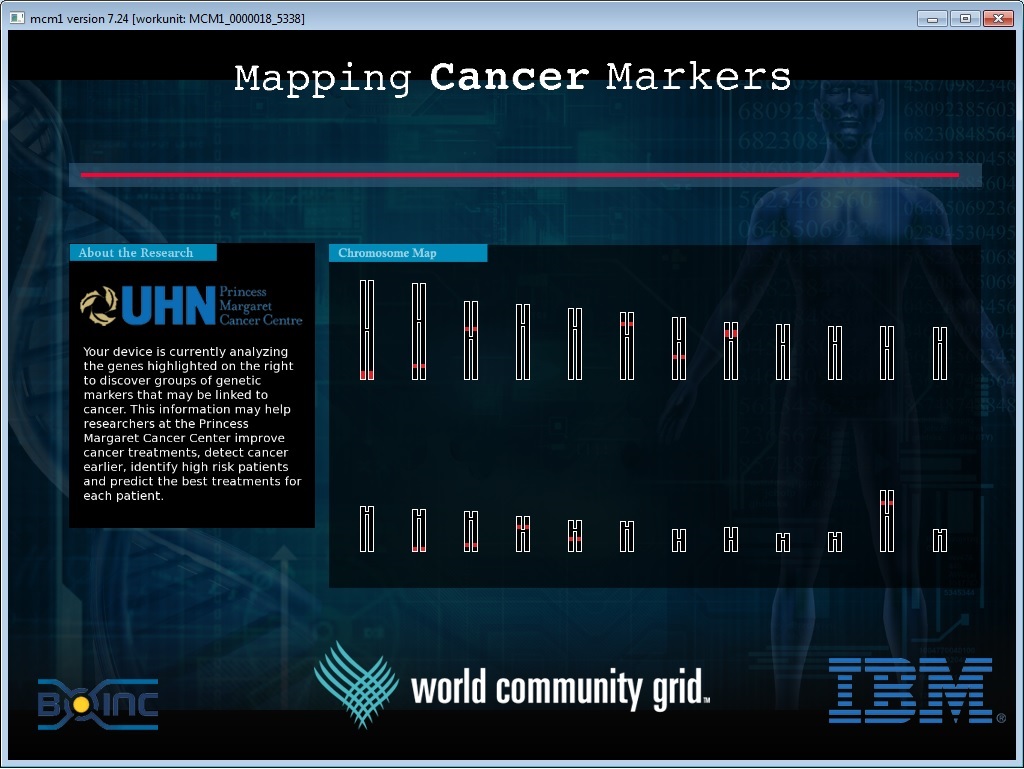Select the tenth chromosome in the bottom row

click(835, 542)
